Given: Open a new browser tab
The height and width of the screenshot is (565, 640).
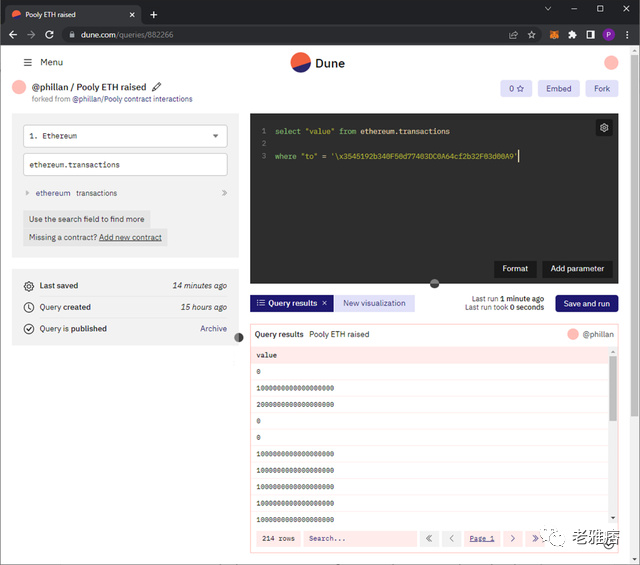Looking at the screenshot, I should point(153,15).
